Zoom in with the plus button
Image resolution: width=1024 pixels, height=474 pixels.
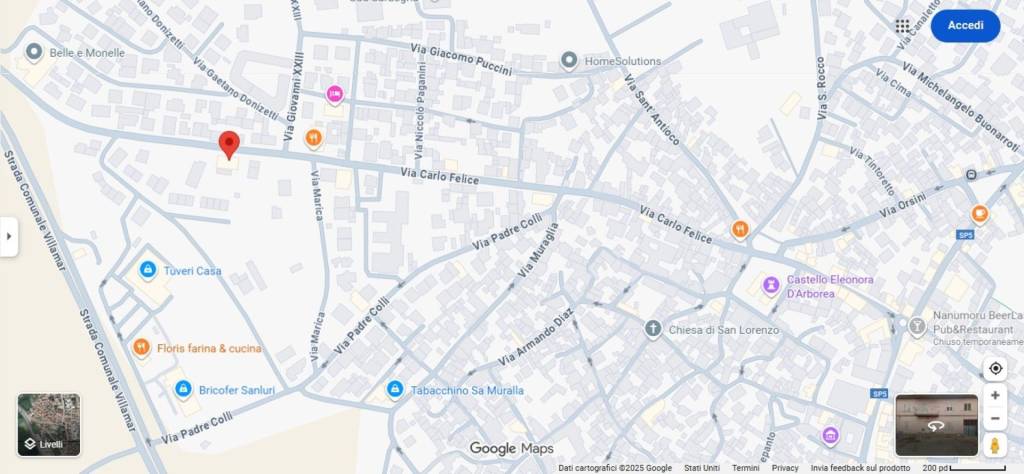pos(995,396)
